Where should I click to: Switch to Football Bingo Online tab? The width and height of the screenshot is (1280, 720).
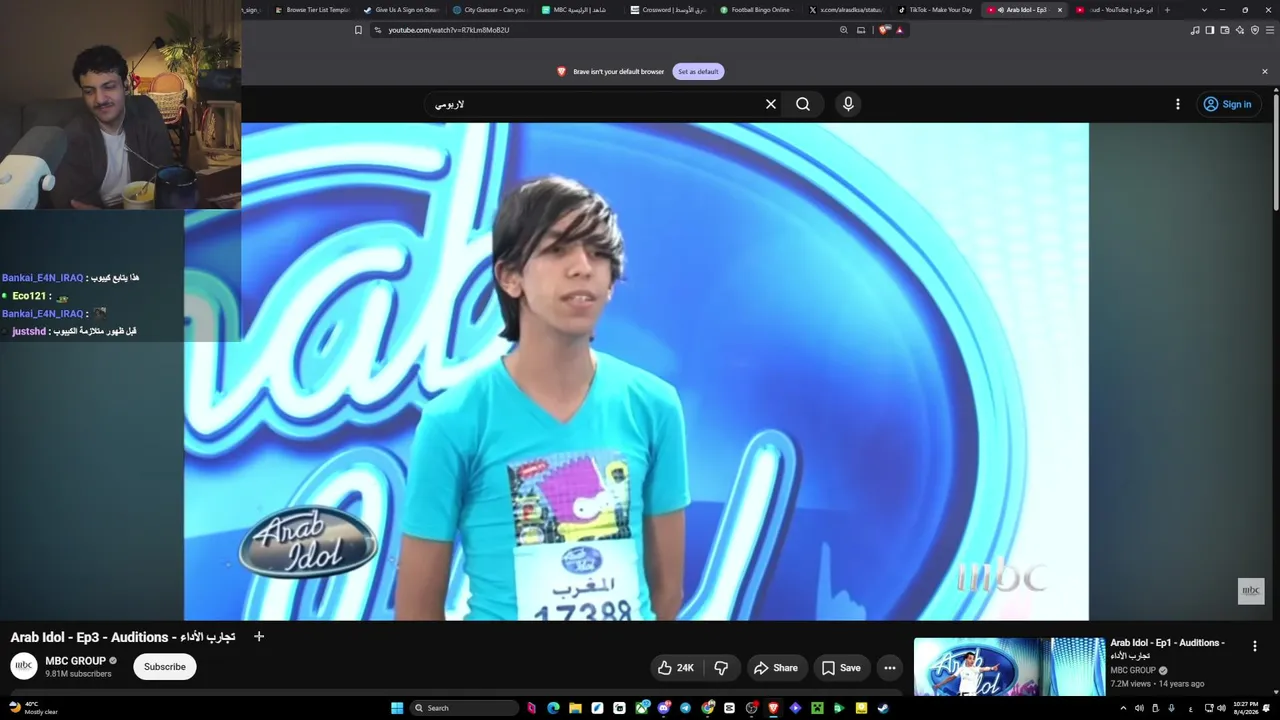pyautogui.click(x=757, y=10)
